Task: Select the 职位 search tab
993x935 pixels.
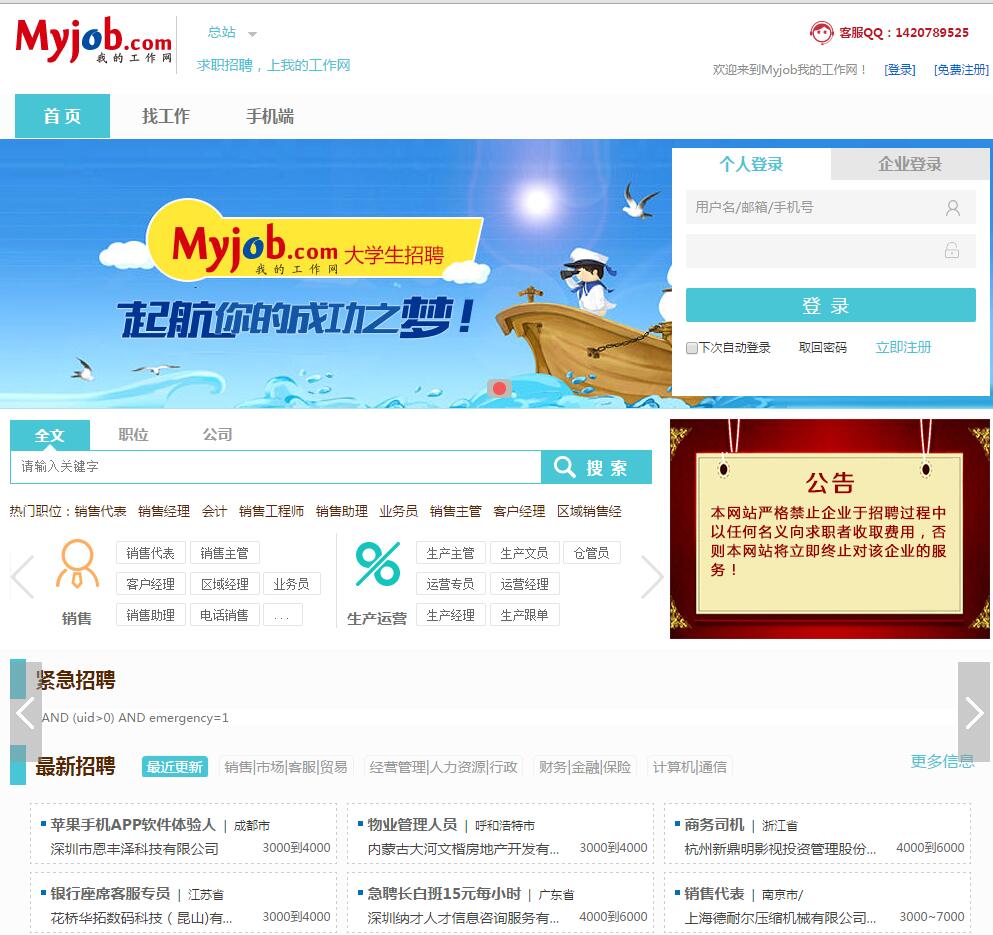Action: (x=134, y=435)
